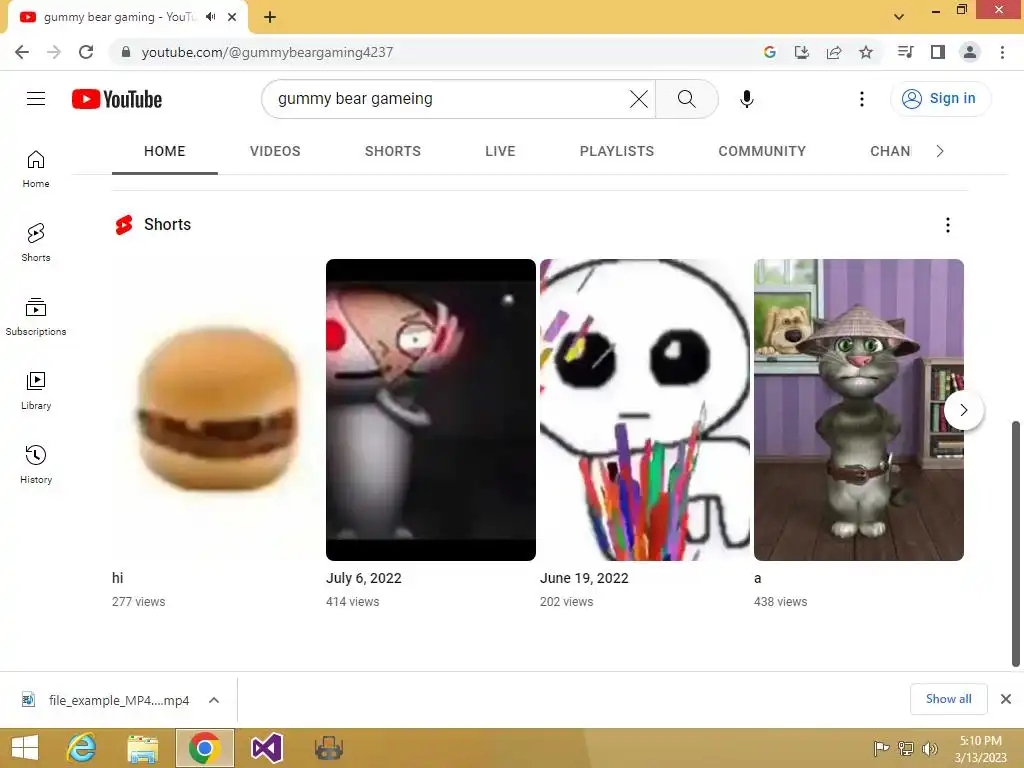Open network tray icon
Screen dimensions: 1024x768
click(x=905, y=748)
